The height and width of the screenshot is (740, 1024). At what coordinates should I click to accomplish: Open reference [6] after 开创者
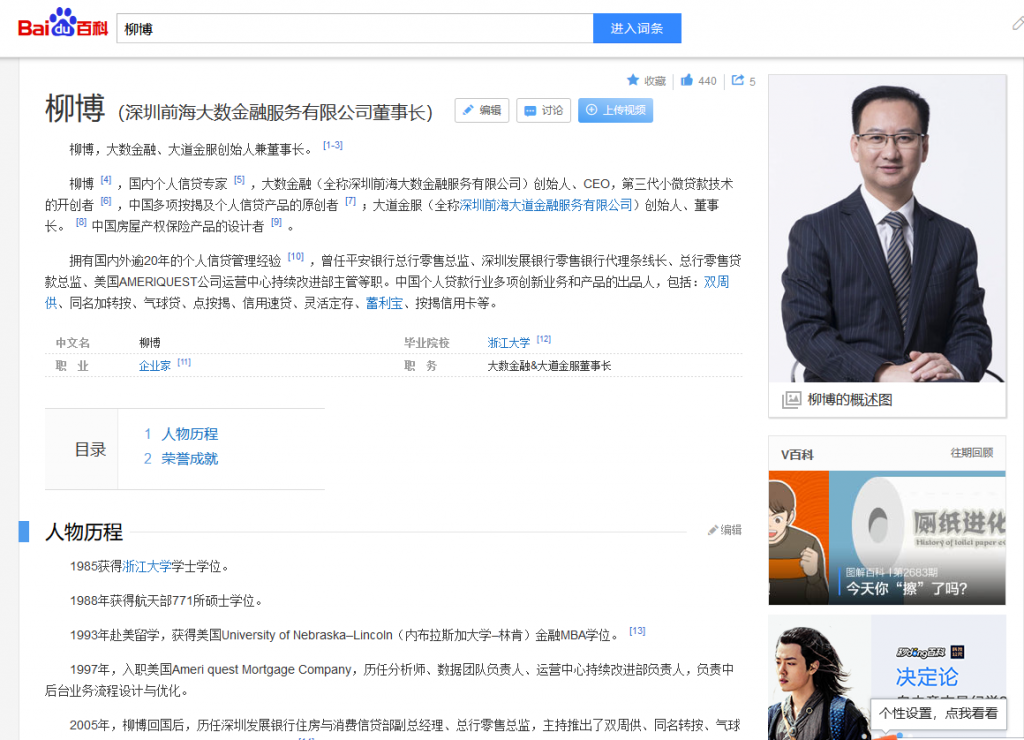(106, 201)
